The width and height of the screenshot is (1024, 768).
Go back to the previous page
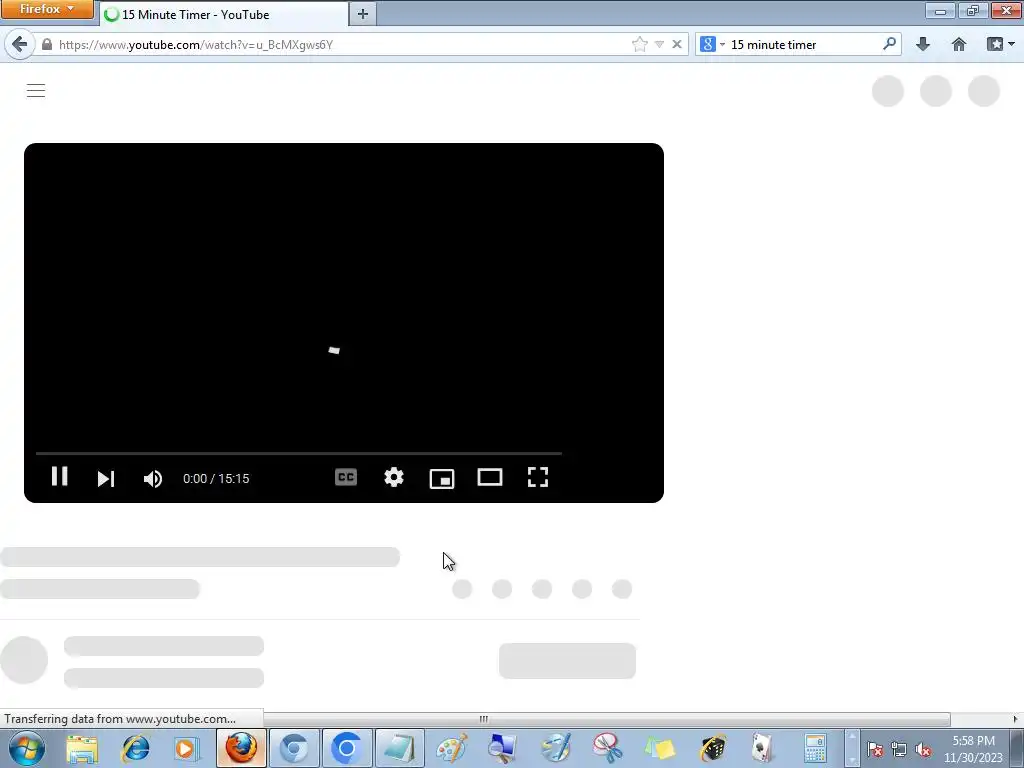pyautogui.click(x=20, y=44)
